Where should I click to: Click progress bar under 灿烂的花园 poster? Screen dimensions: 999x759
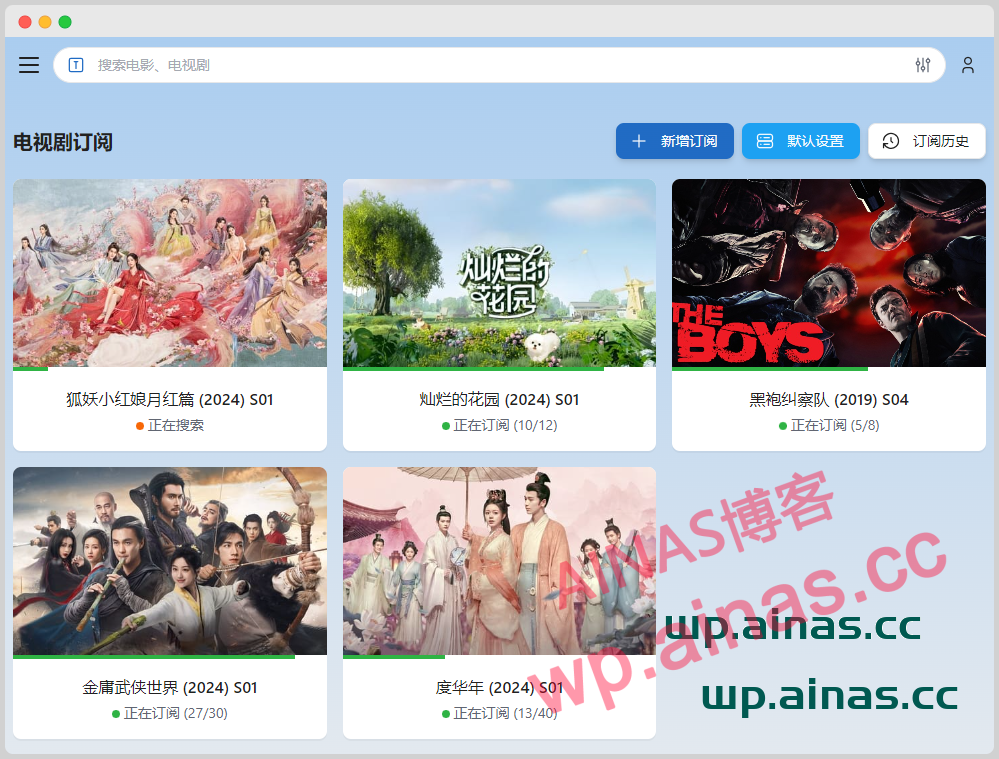click(x=500, y=368)
